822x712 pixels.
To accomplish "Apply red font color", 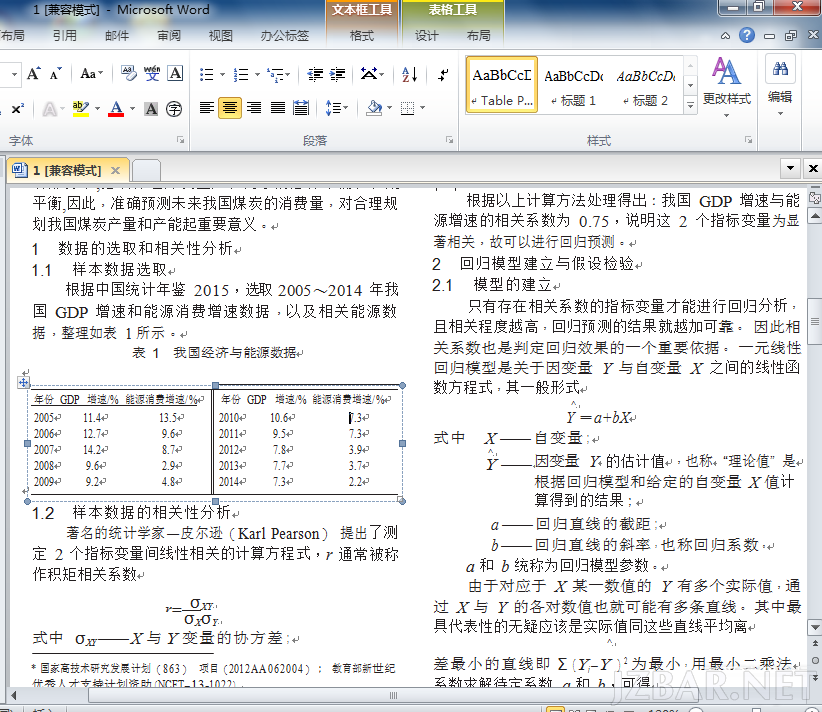I will tap(116, 109).
